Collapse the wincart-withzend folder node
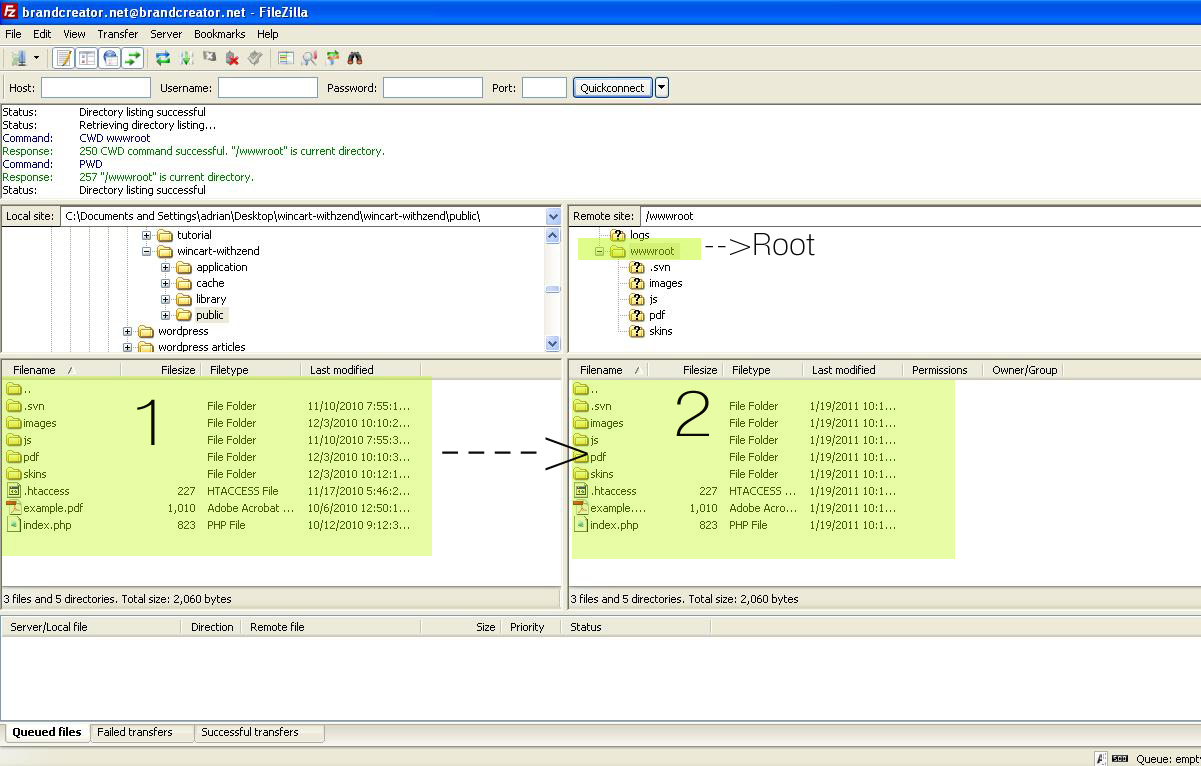Image resolution: width=1201 pixels, height=766 pixels. point(146,252)
